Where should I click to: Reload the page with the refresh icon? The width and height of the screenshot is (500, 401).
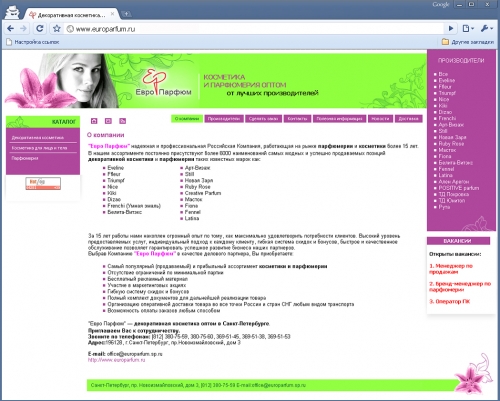coord(40,29)
